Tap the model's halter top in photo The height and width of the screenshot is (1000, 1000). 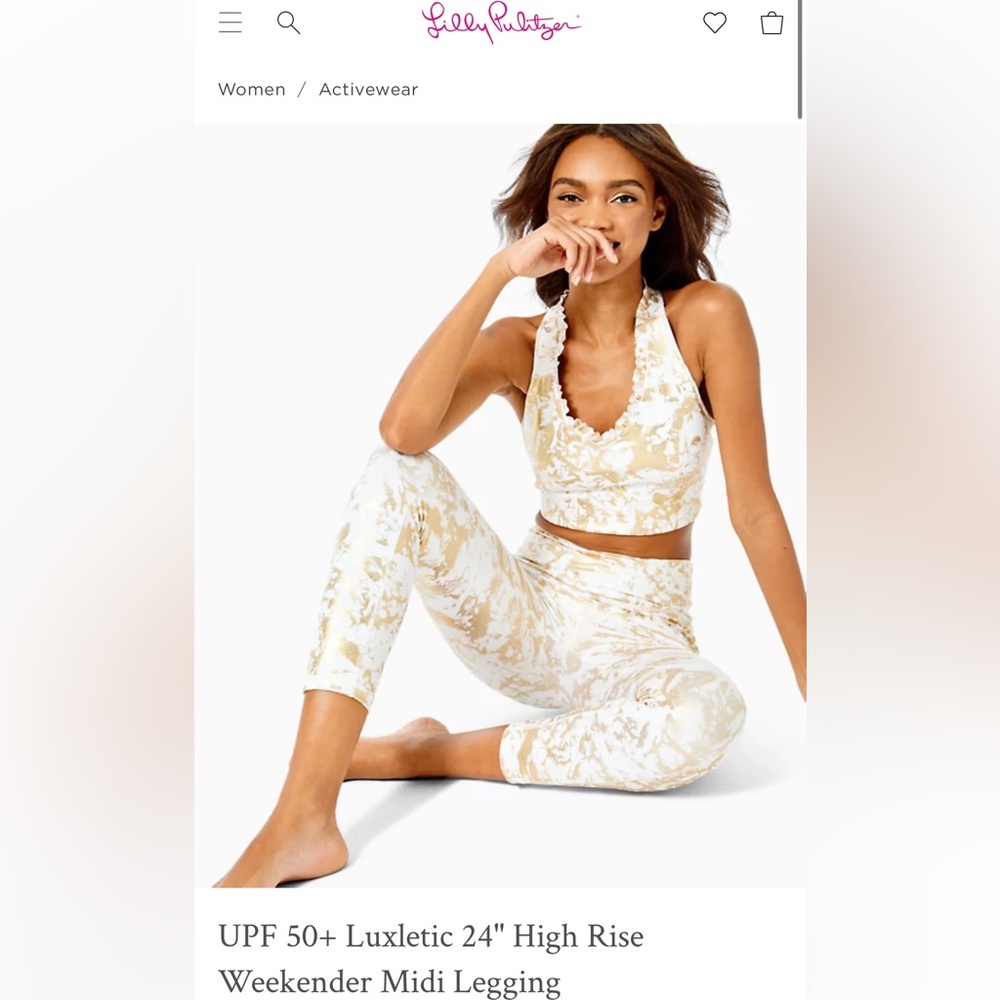[x=617, y=434]
